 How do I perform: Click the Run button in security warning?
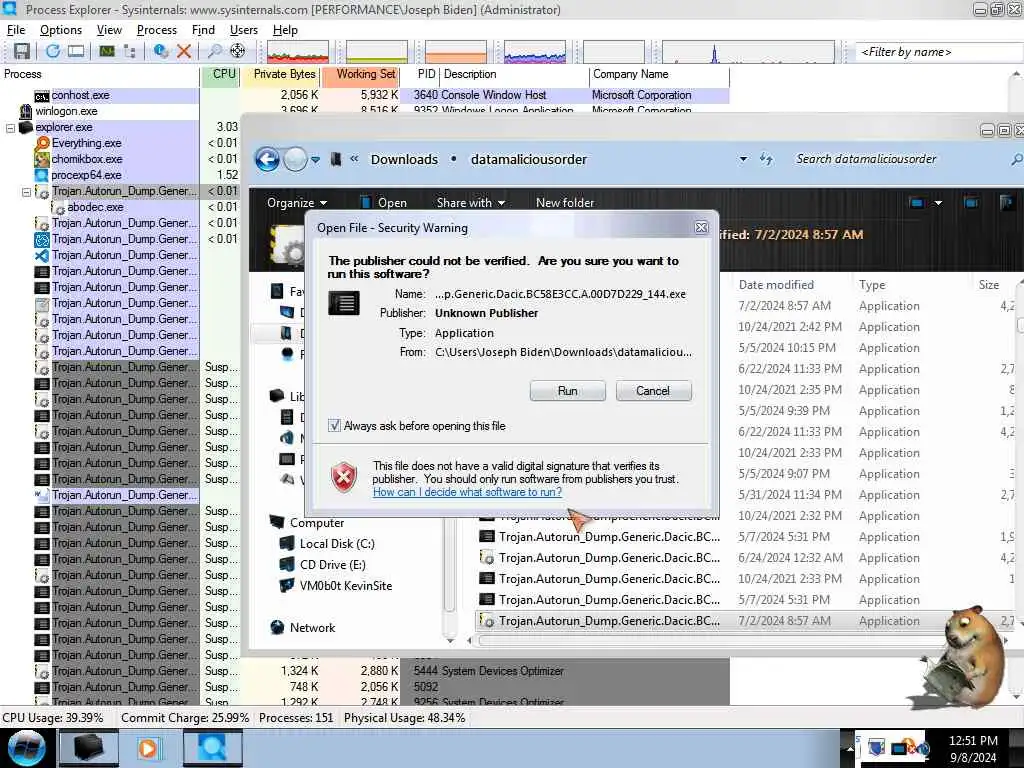[568, 391]
